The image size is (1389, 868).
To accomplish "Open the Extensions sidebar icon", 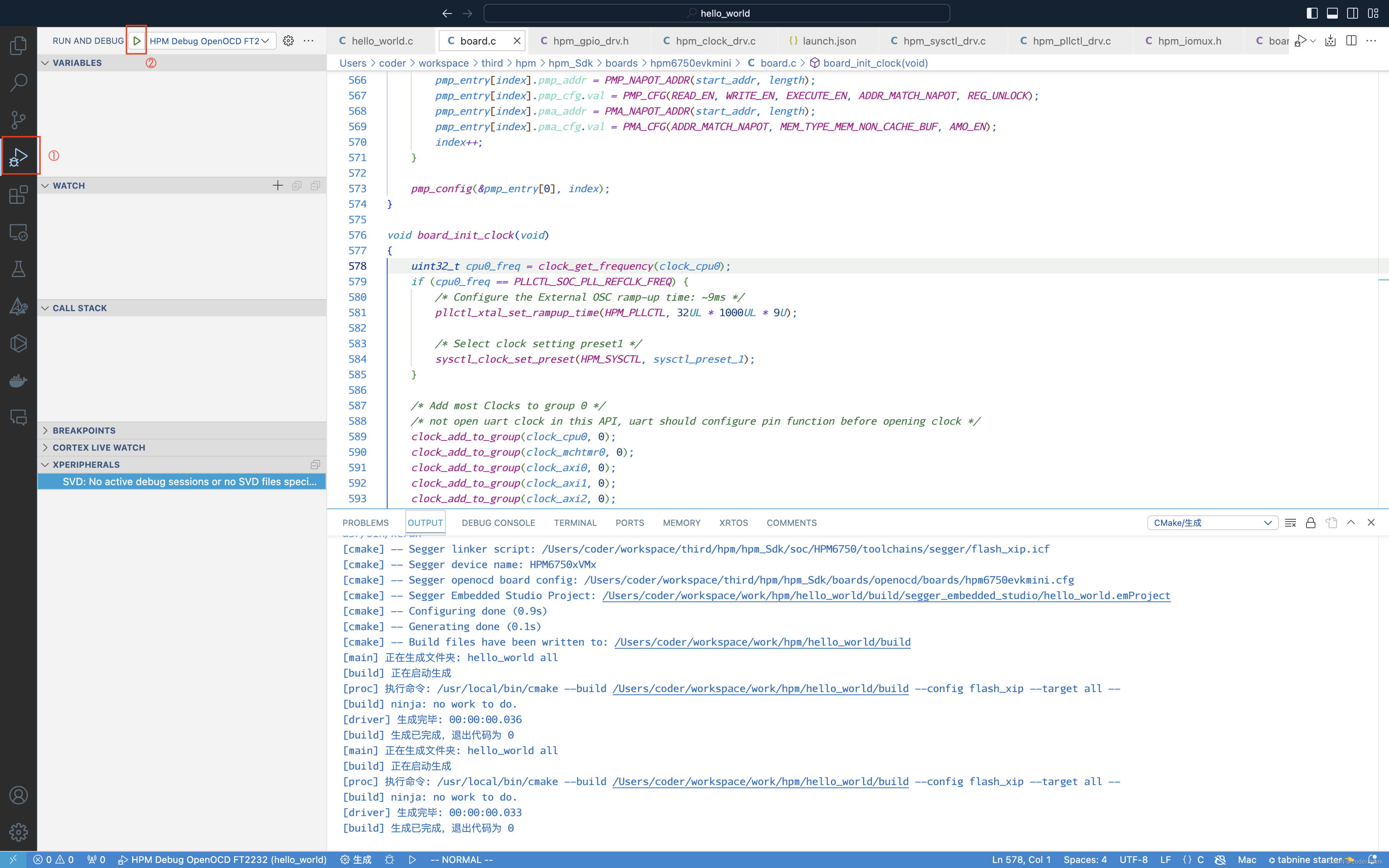I will tap(18, 195).
